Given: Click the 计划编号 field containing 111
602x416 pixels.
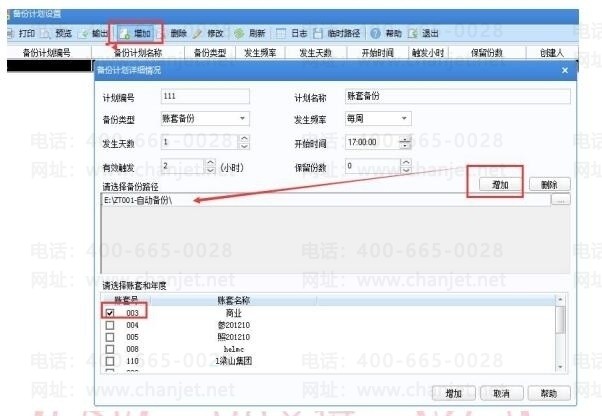Looking at the screenshot, I should [205, 96].
